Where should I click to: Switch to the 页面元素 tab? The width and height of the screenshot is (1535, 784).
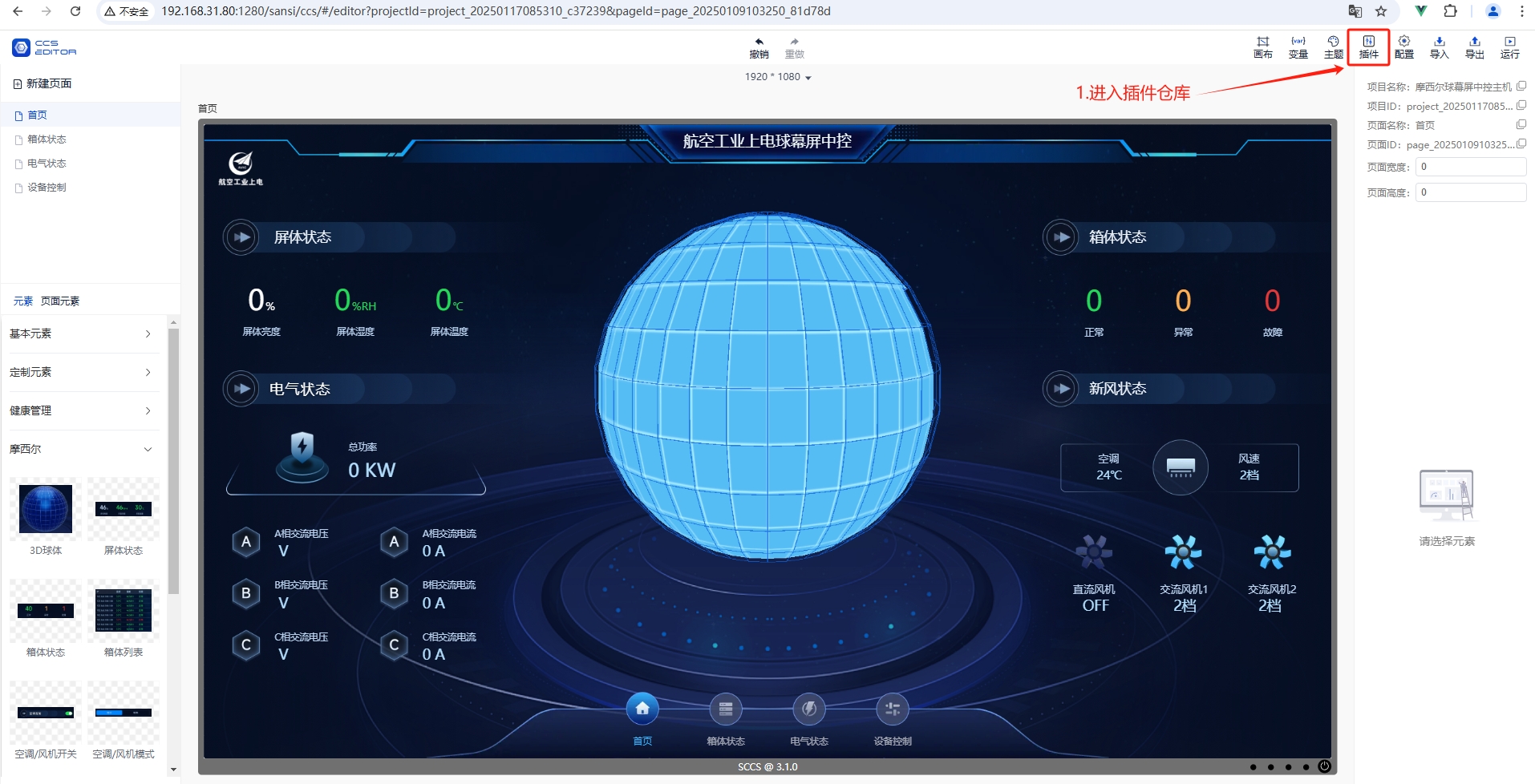click(60, 301)
